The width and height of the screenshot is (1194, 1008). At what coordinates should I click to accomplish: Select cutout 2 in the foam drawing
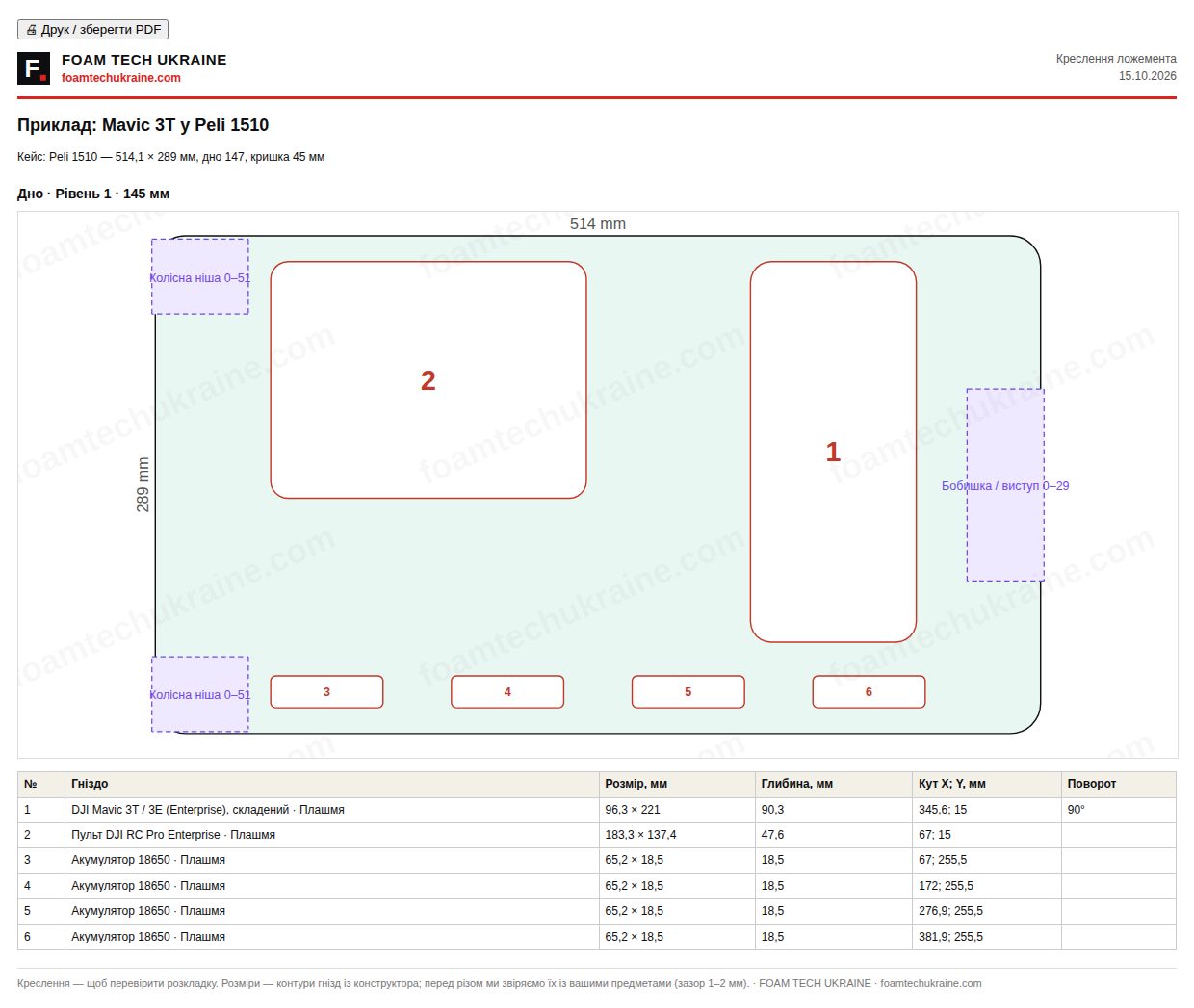[x=428, y=380]
